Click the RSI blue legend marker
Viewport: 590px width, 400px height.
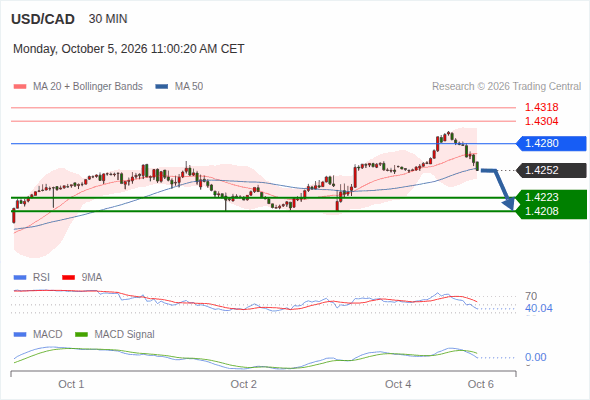pyautogui.click(x=20, y=278)
